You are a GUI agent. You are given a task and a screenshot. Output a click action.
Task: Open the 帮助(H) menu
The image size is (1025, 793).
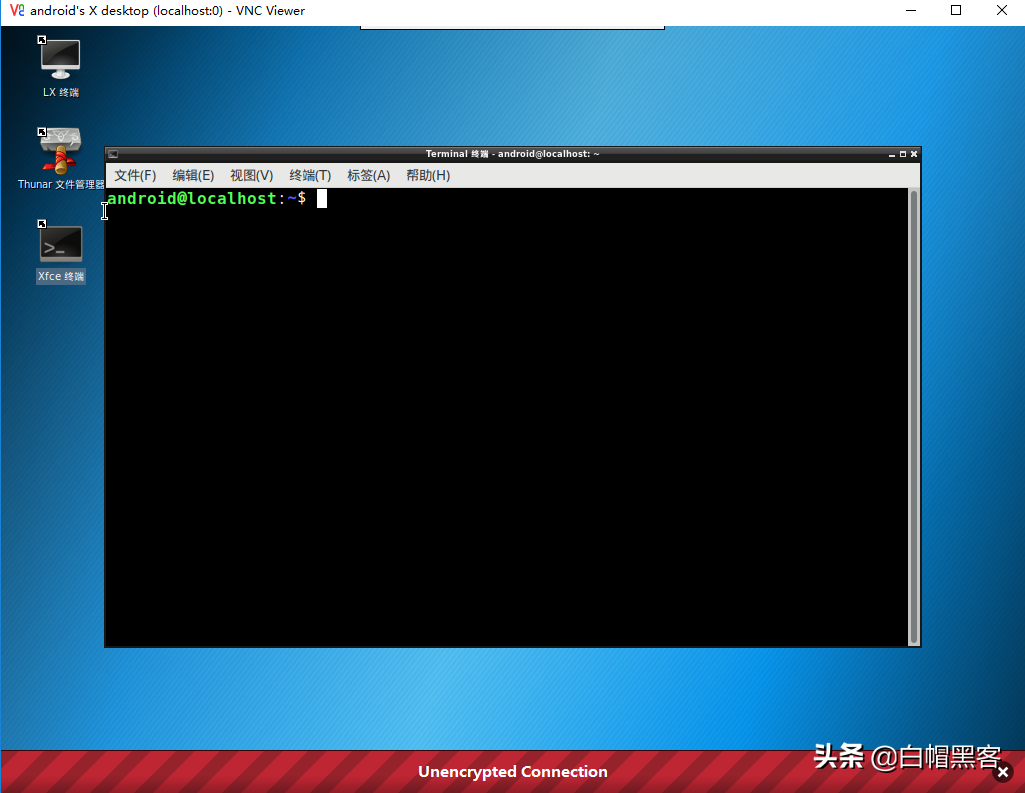click(428, 176)
